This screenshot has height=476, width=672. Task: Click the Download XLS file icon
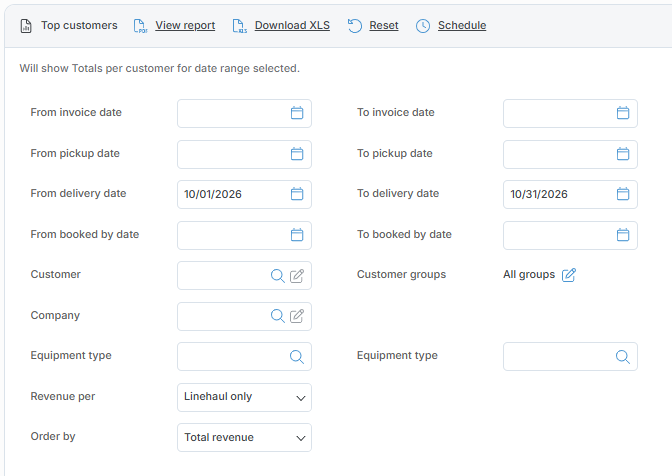tap(240, 26)
